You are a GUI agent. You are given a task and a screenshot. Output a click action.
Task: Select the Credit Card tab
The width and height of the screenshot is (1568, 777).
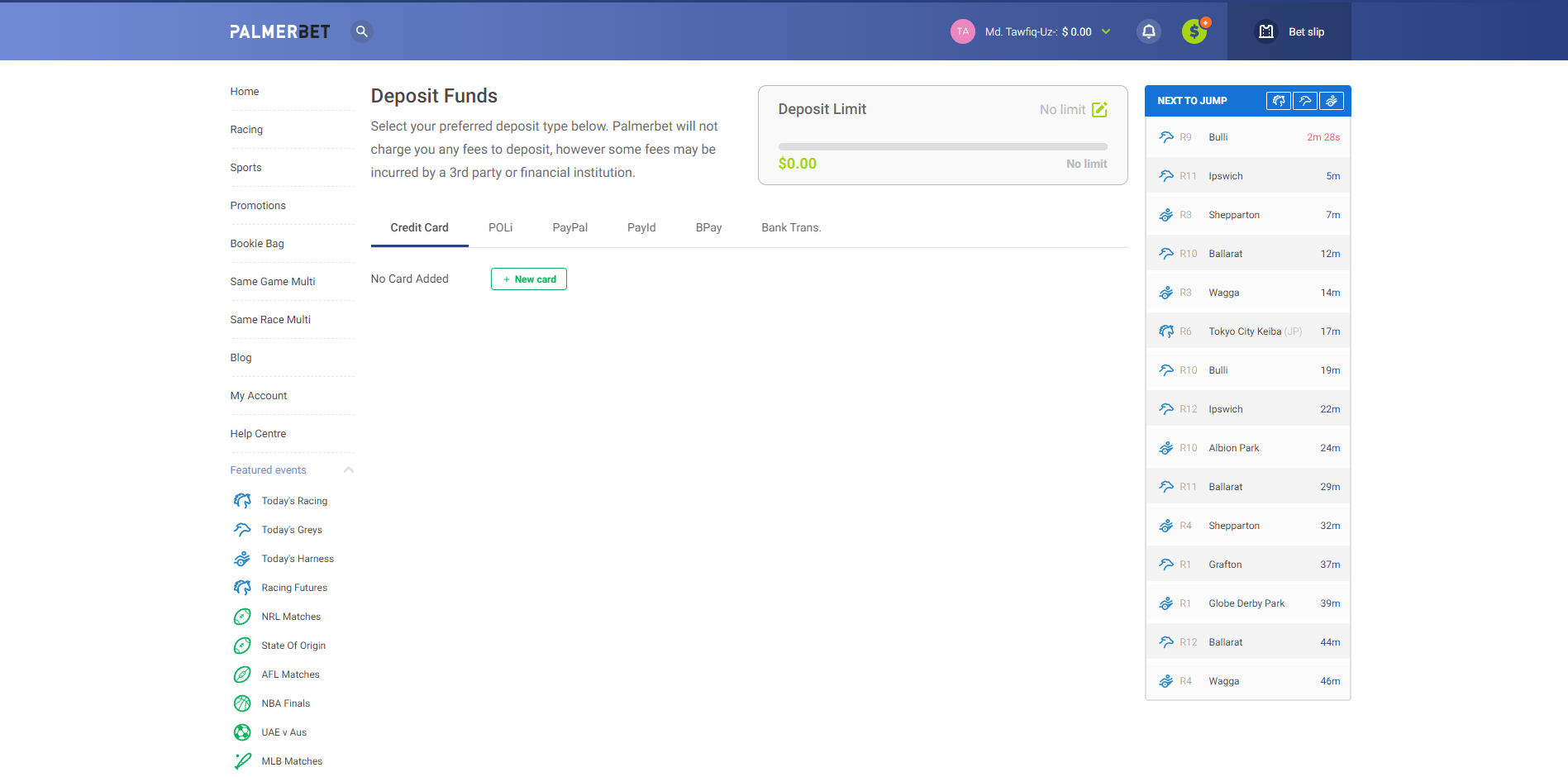pyautogui.click(x=419, y=227)
